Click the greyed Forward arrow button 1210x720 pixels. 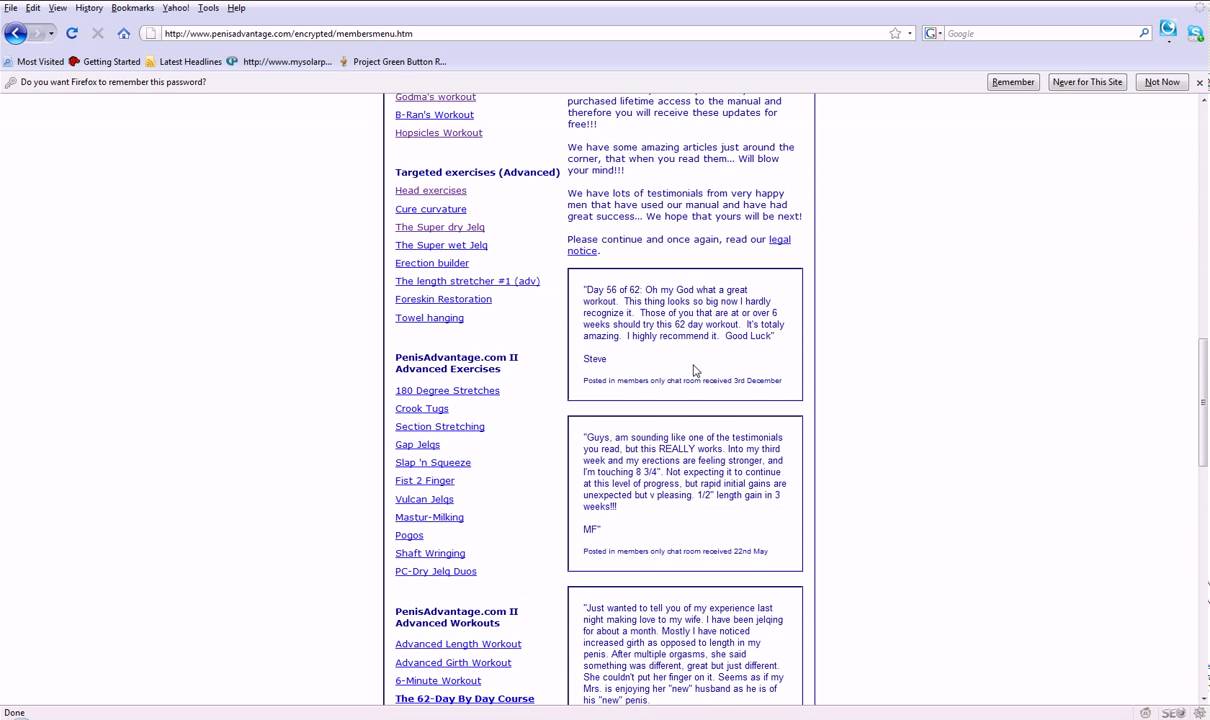(x=37, y=33)
